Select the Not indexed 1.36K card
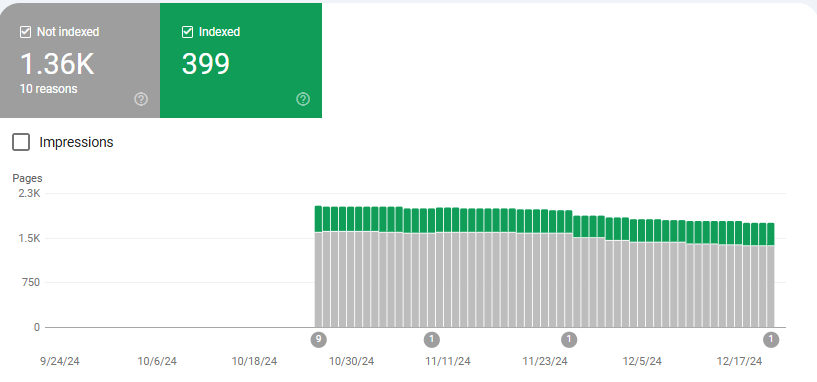Screen dimensions: 817x382 click(x=80, y=60)
